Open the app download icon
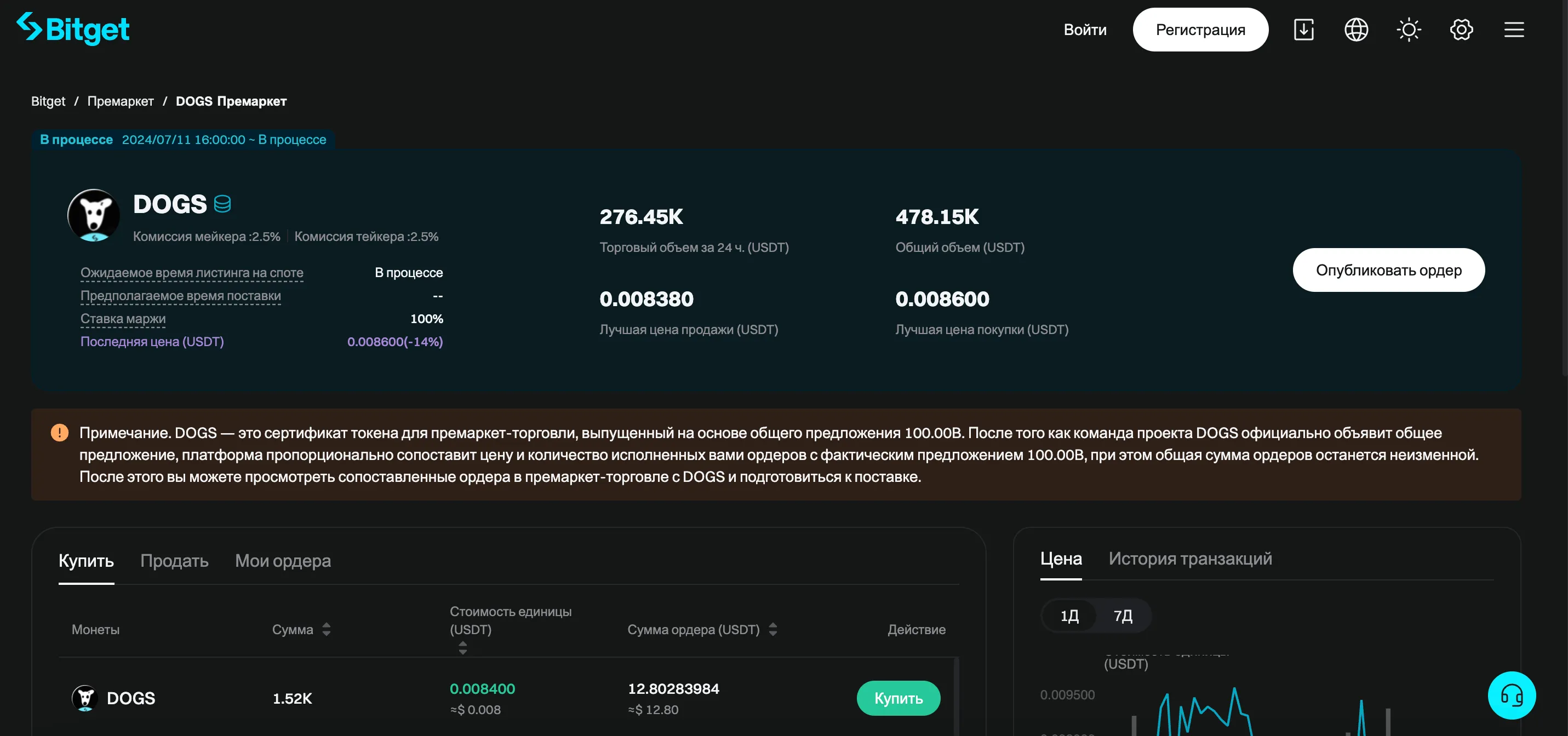1568x736 pixels. point(1303,29)
